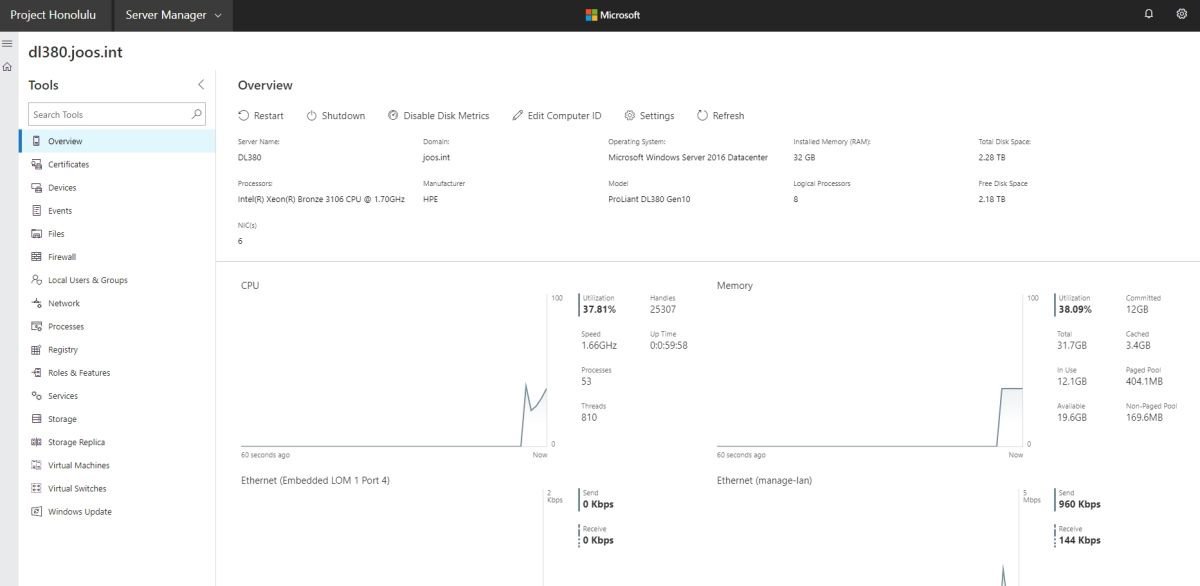
Task: Shut down the server
Action: 336,115
